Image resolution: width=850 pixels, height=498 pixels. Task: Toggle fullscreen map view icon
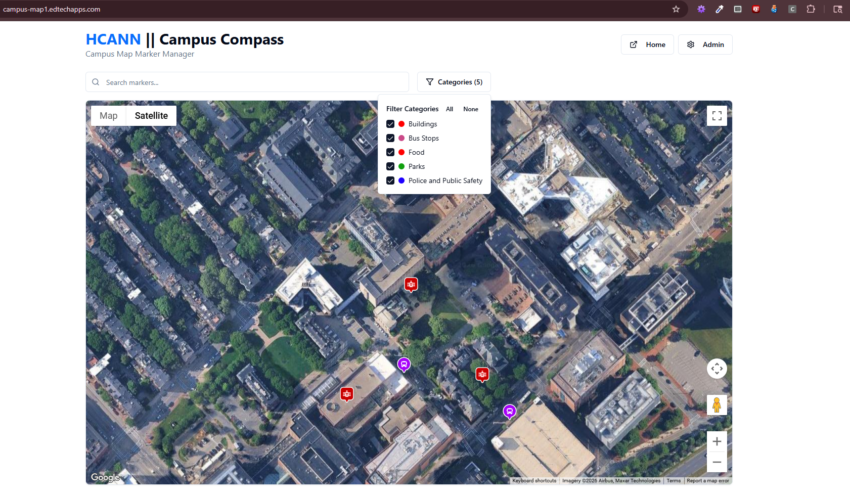point(717,115)
